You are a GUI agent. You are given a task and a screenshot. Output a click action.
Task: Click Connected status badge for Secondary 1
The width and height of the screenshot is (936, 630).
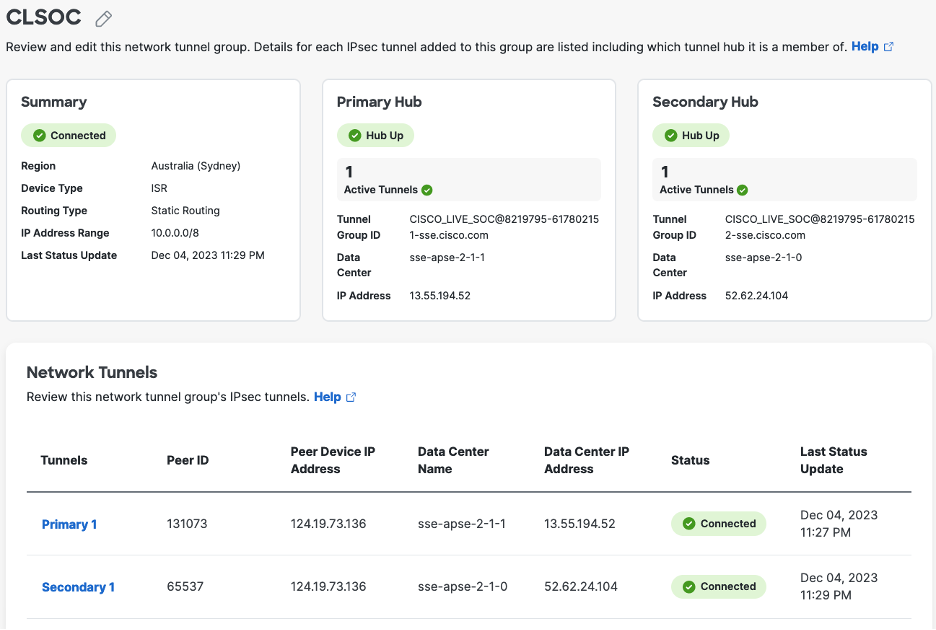click(718, 586)
